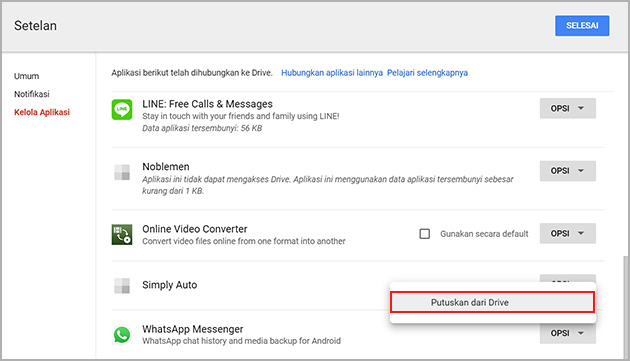Click the Simply Auto placeholder icon
630x361 pixels.
pyautogui.click(x=122, y=285)
